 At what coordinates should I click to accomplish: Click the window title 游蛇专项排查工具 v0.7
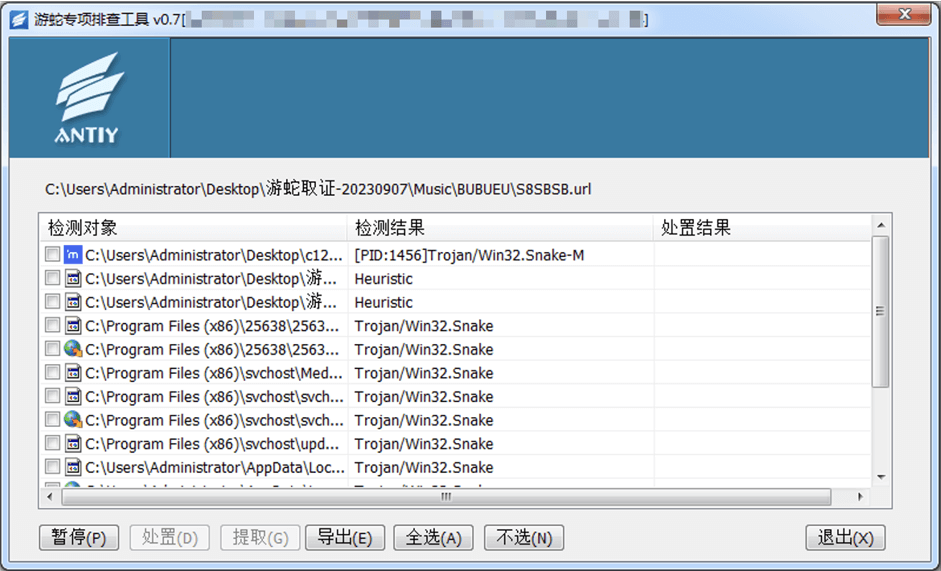(107, 20)
